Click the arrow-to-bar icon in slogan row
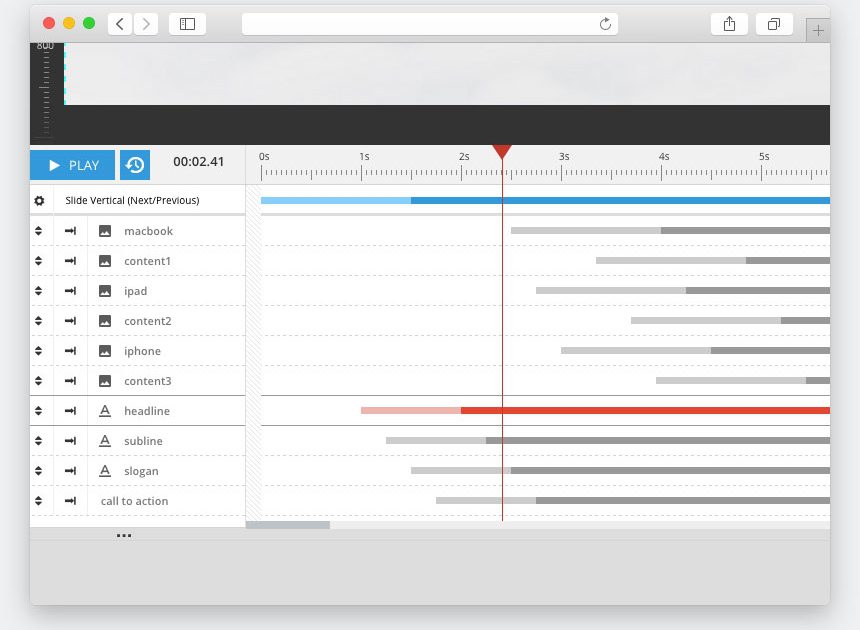This screenshot has height=630, width=860. (70, 470)
